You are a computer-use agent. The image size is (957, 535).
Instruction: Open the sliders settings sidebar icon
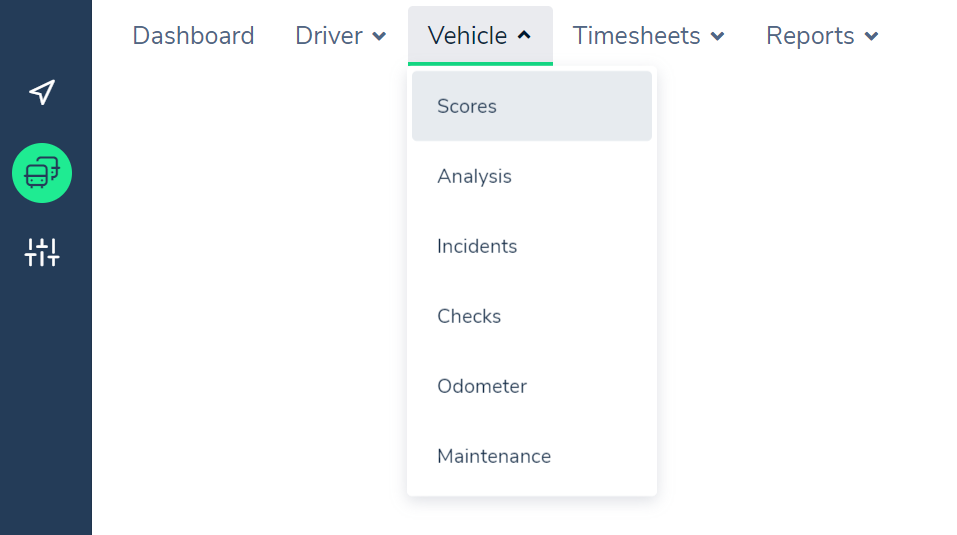point(42,252)
